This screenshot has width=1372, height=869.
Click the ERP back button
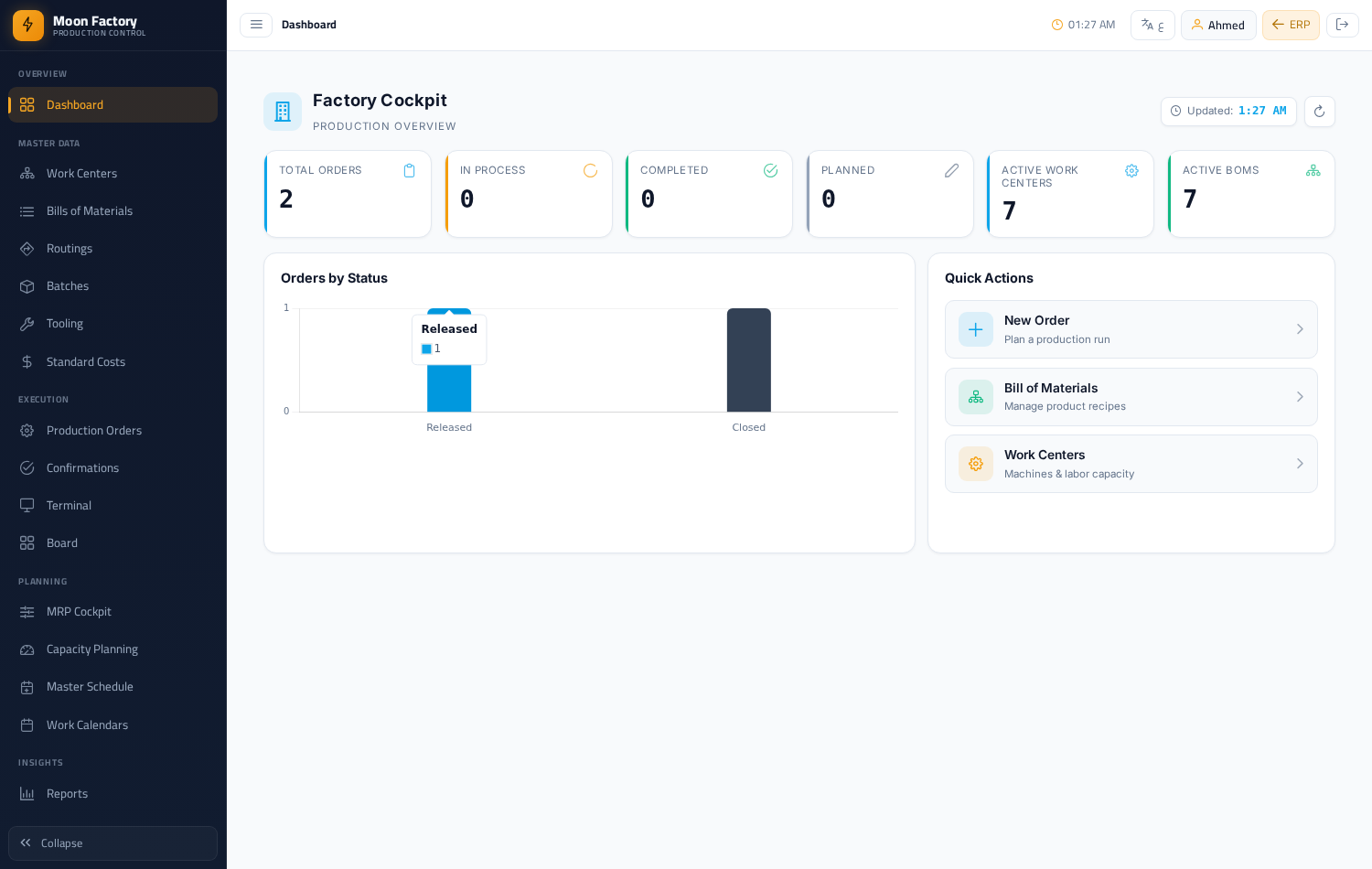1291,25
